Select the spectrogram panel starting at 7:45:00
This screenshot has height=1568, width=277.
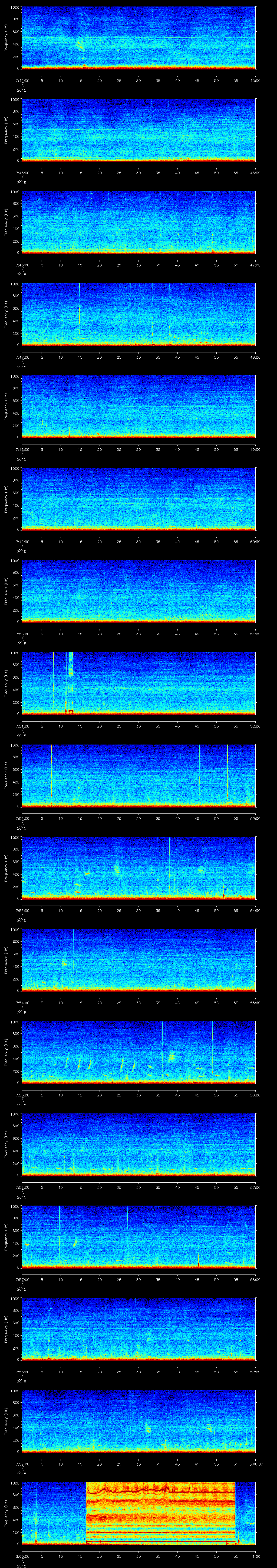[138, 130]
